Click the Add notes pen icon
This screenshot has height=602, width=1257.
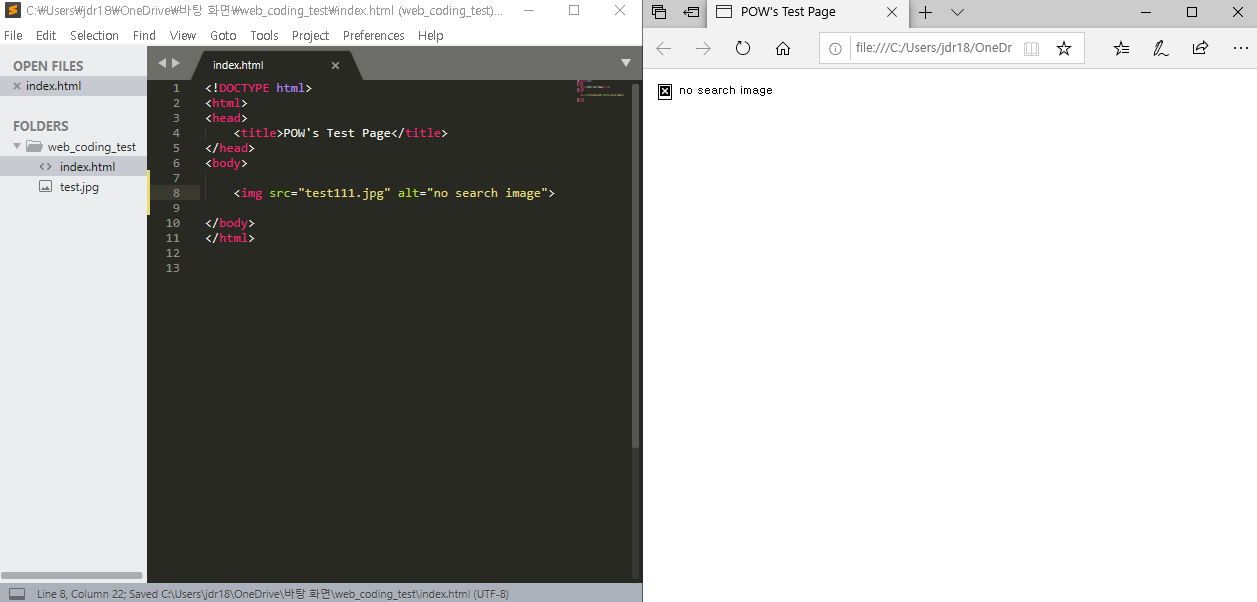(x=1161, y=48)
